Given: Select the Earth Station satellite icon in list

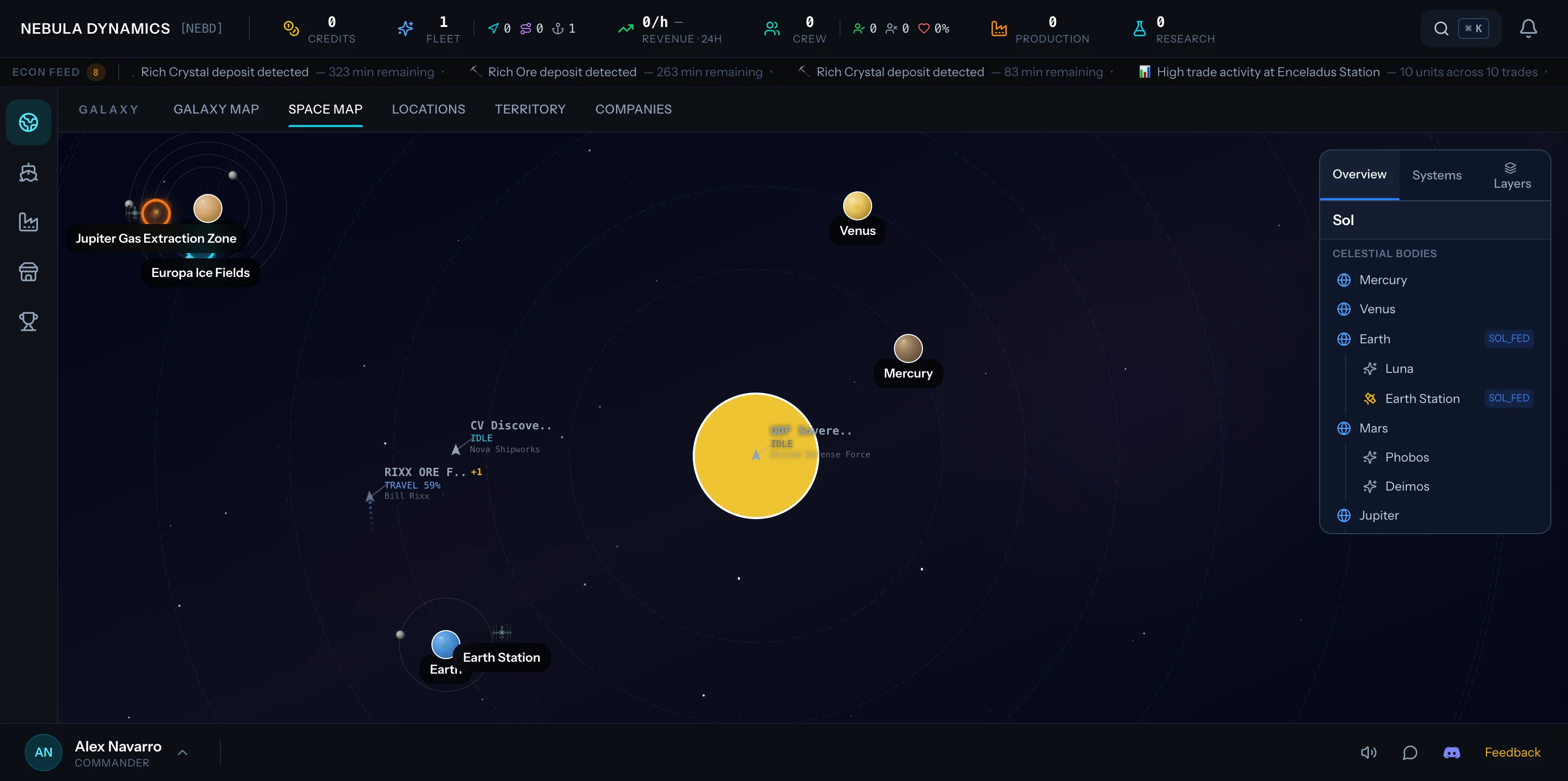Looking at the screenshot, I should [1369, 399].
